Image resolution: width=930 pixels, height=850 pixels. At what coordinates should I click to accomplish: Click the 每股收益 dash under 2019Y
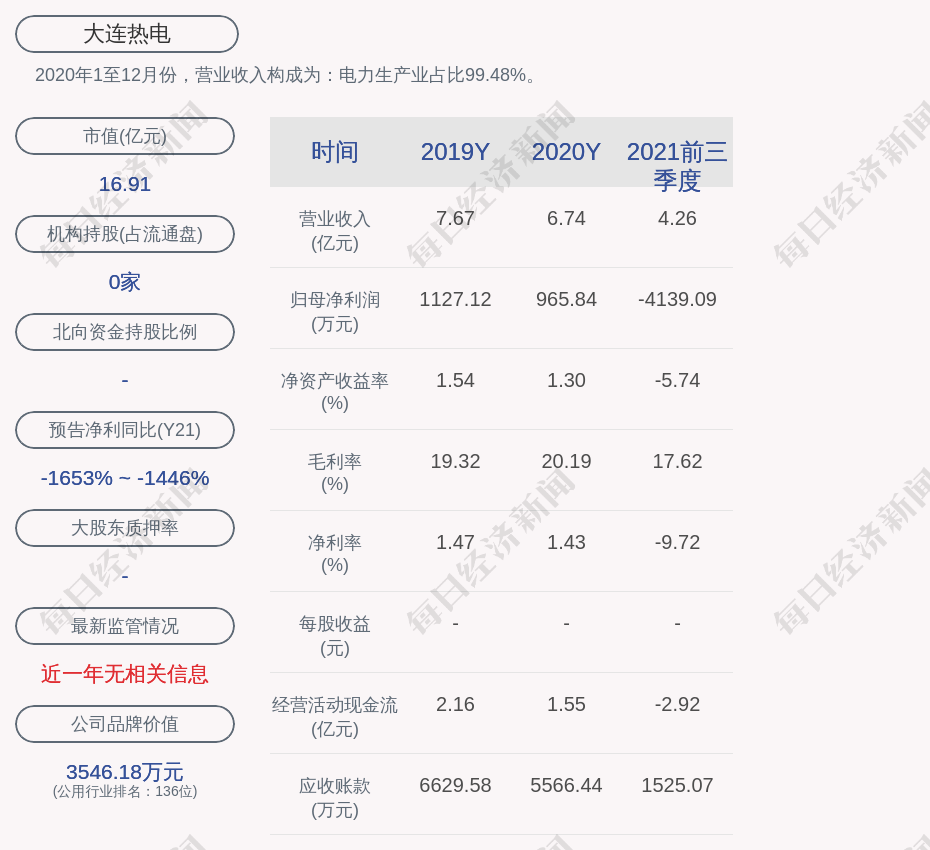coord(456,623)
